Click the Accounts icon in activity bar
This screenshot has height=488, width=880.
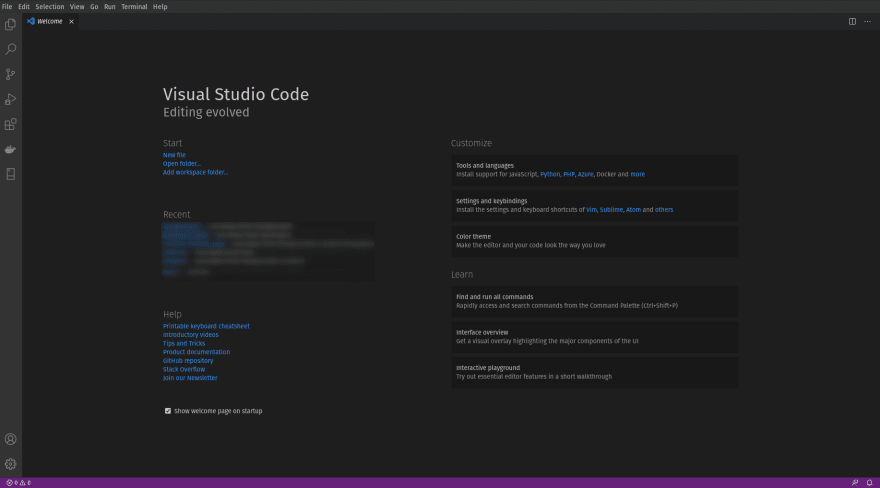tap(11, 439)
